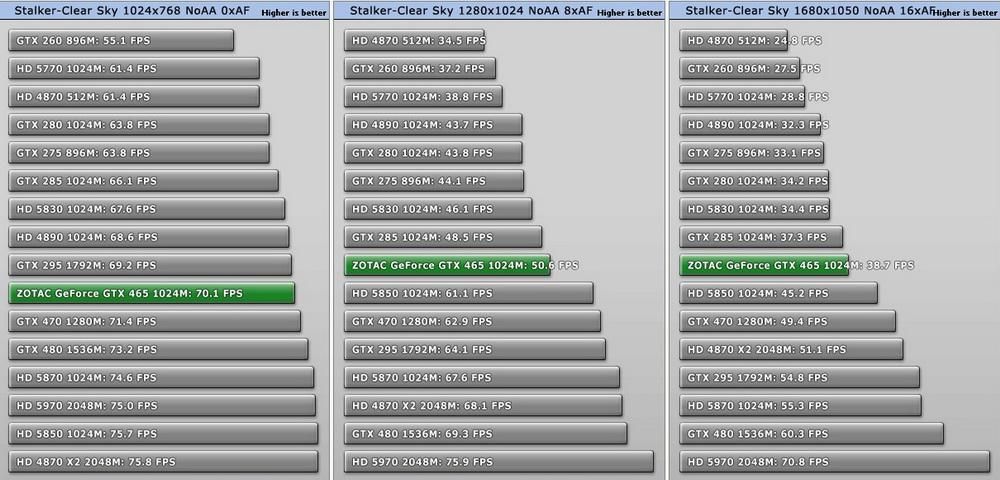
Task: Click the GTX 470 1280M 71.4 FPS bar
Action: coord(155,321)
